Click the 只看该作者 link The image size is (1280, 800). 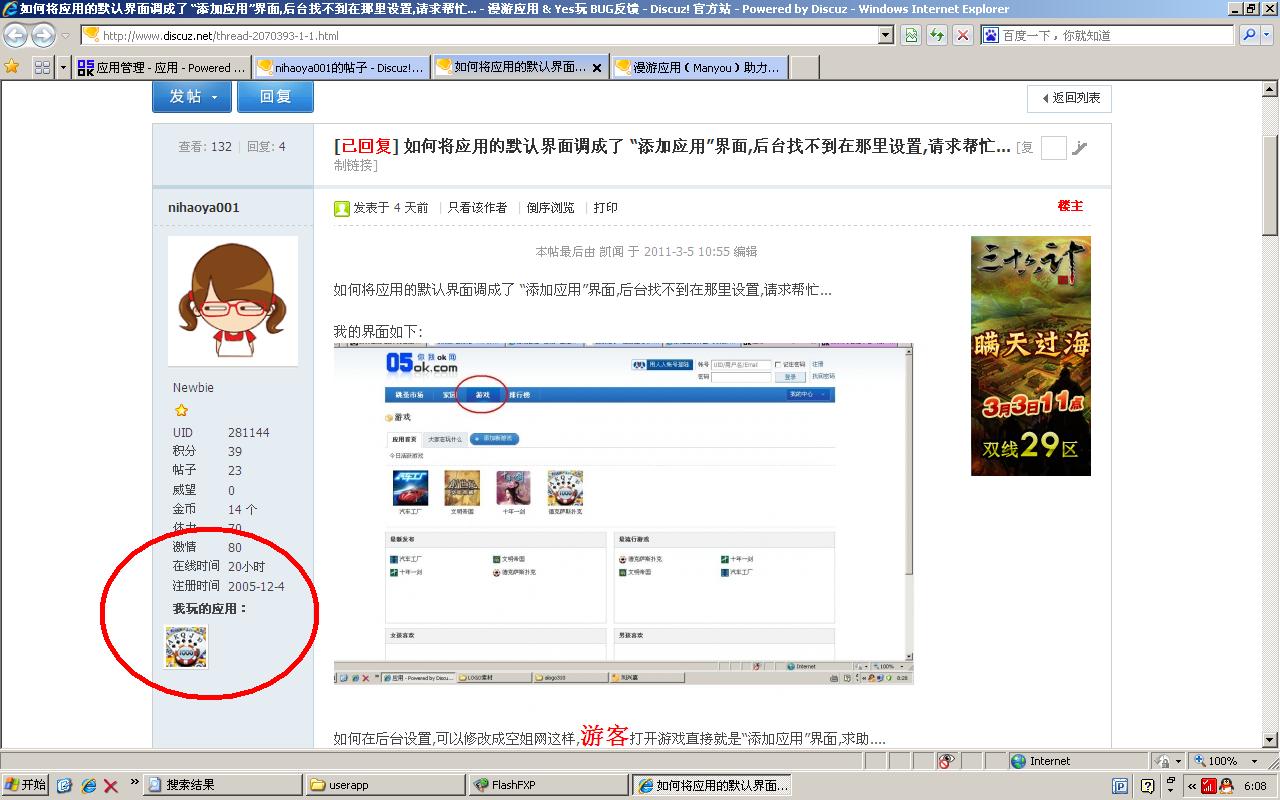pyautogui.click(x=477, y=208)
